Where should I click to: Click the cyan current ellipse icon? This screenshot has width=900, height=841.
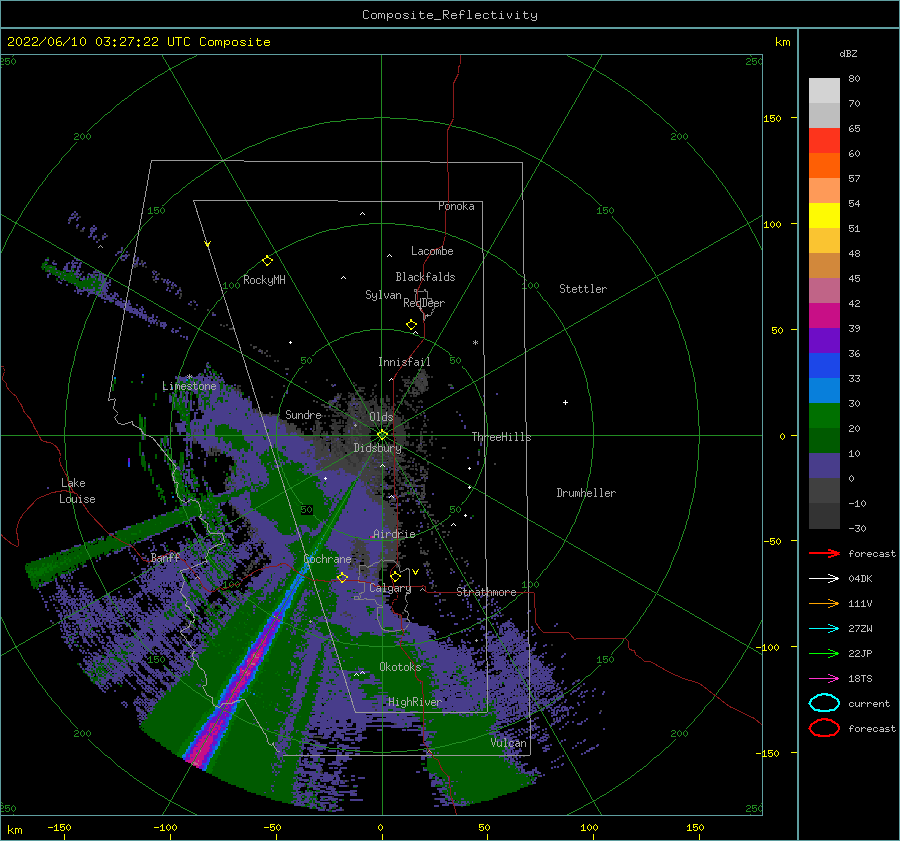(x=824, y=703)
